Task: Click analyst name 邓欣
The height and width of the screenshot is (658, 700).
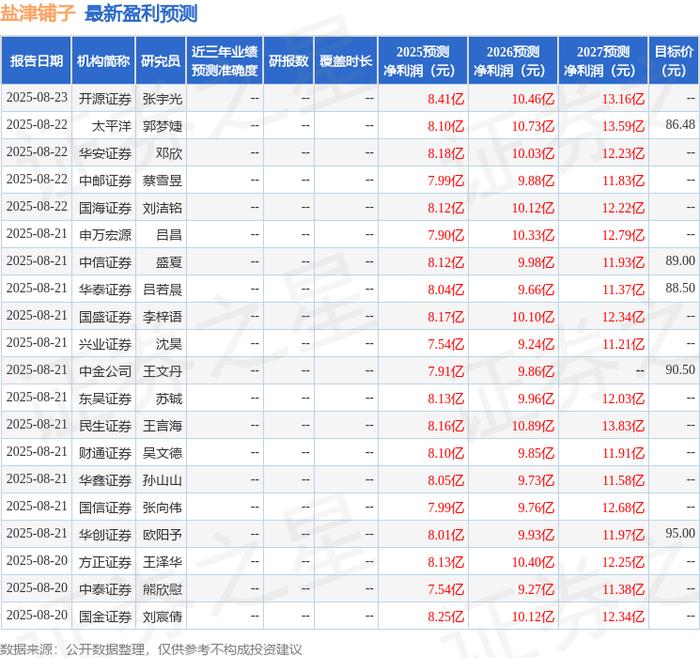Action: pyautogui.click(x=169, y=153)
